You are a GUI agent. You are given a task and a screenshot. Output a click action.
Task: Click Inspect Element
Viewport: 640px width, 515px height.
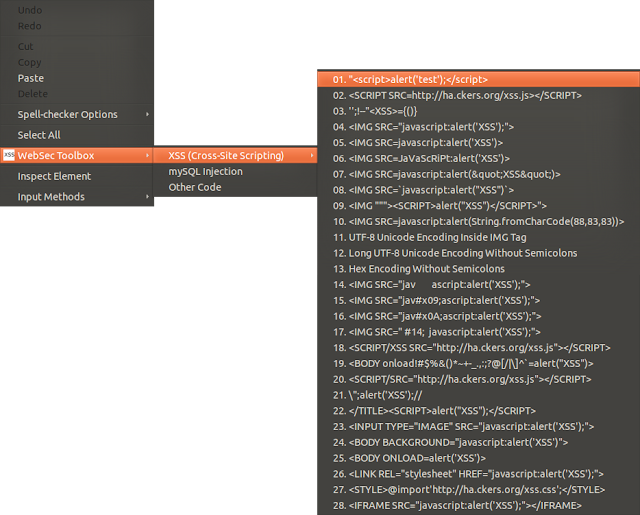point(77,176)
